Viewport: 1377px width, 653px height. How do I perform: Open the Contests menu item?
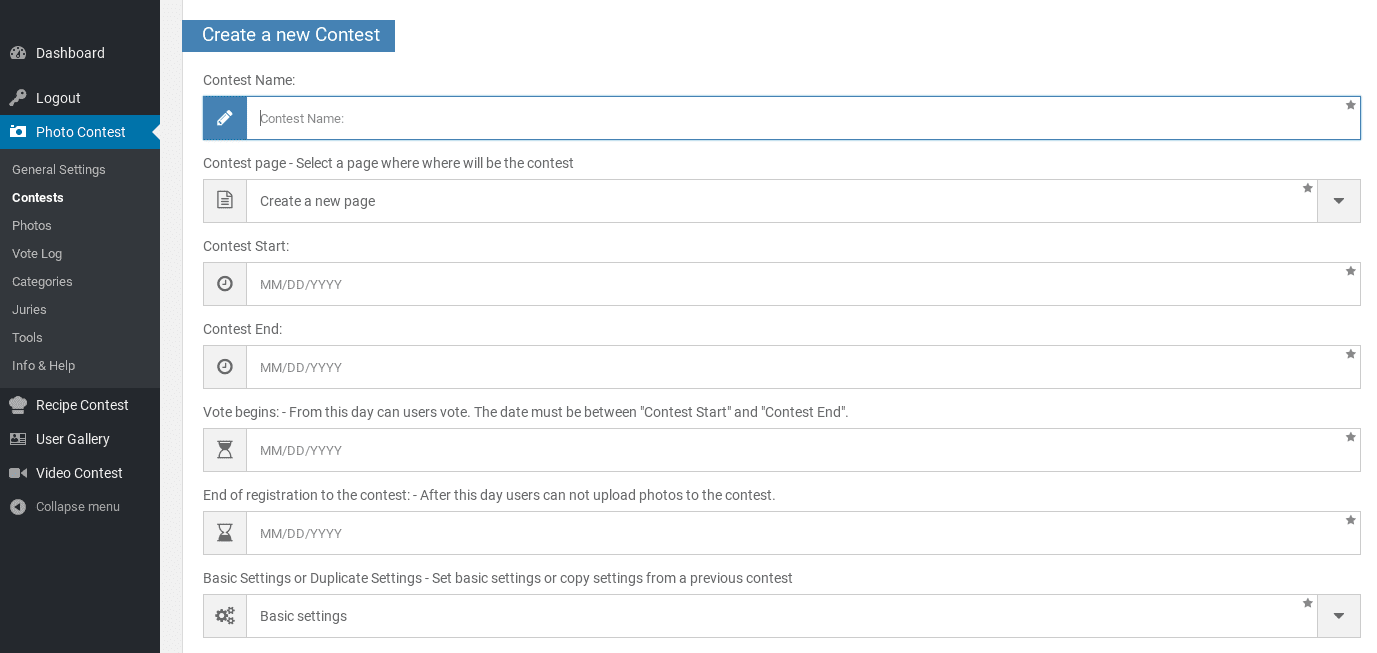(35, 197)
